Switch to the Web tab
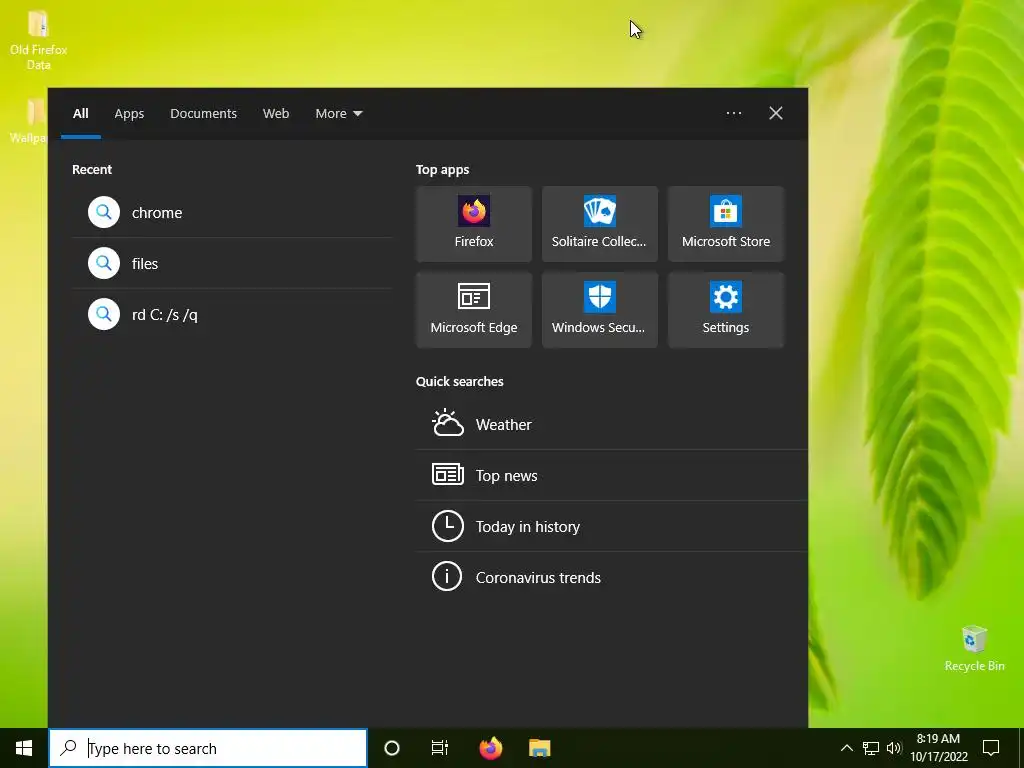Viewport: 1024px width, 768px height. pos(276,114)
